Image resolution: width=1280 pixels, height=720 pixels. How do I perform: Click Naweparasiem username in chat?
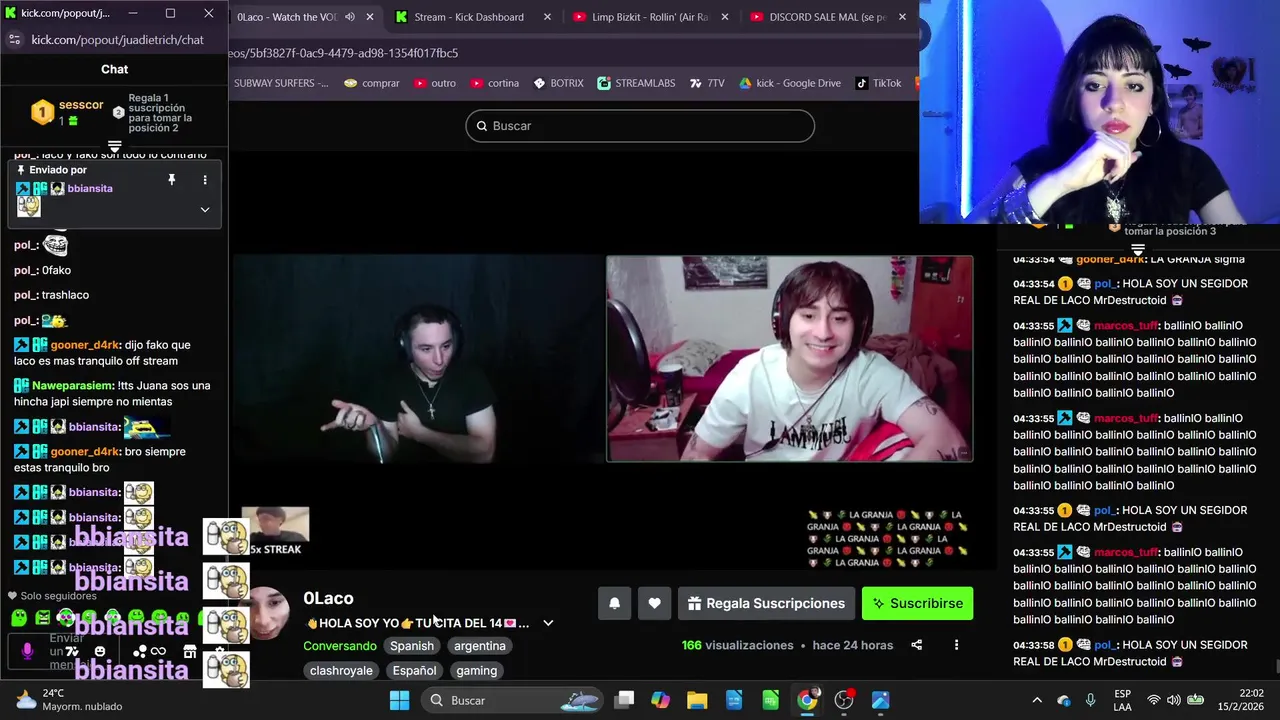click(x=72, y=385)
